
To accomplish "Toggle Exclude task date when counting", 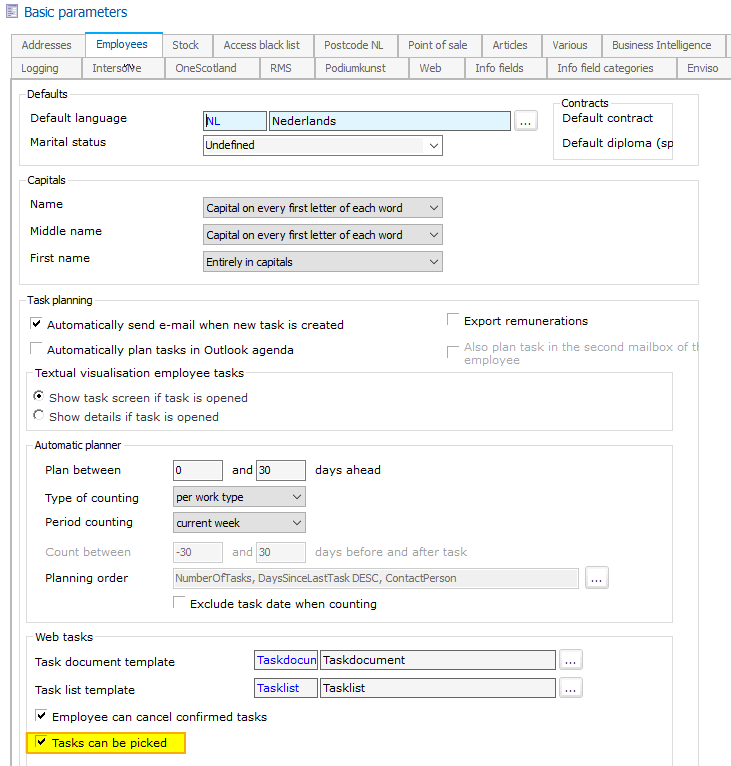I will click(x=180, y=603).
